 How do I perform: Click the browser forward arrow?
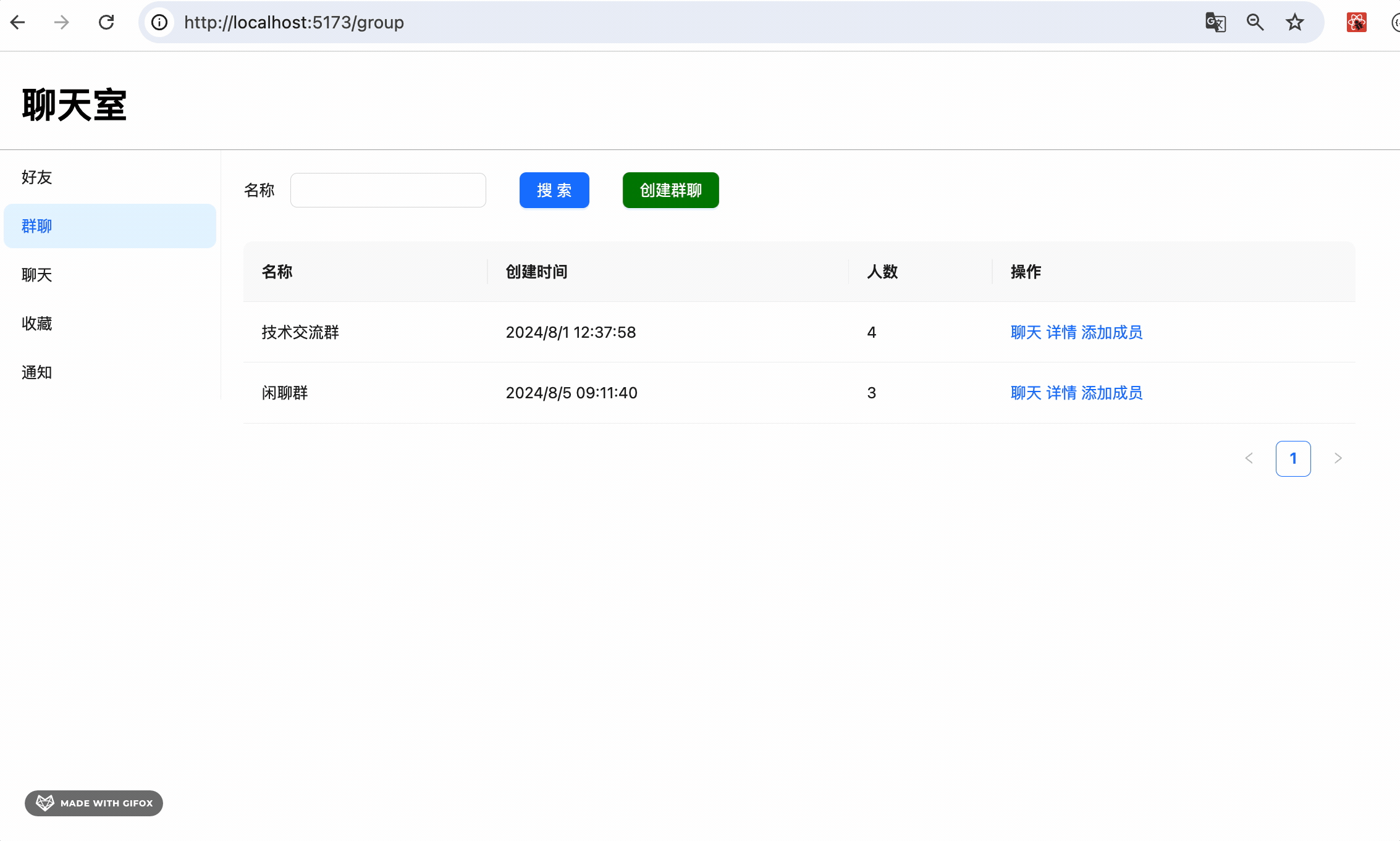(62, 23)
